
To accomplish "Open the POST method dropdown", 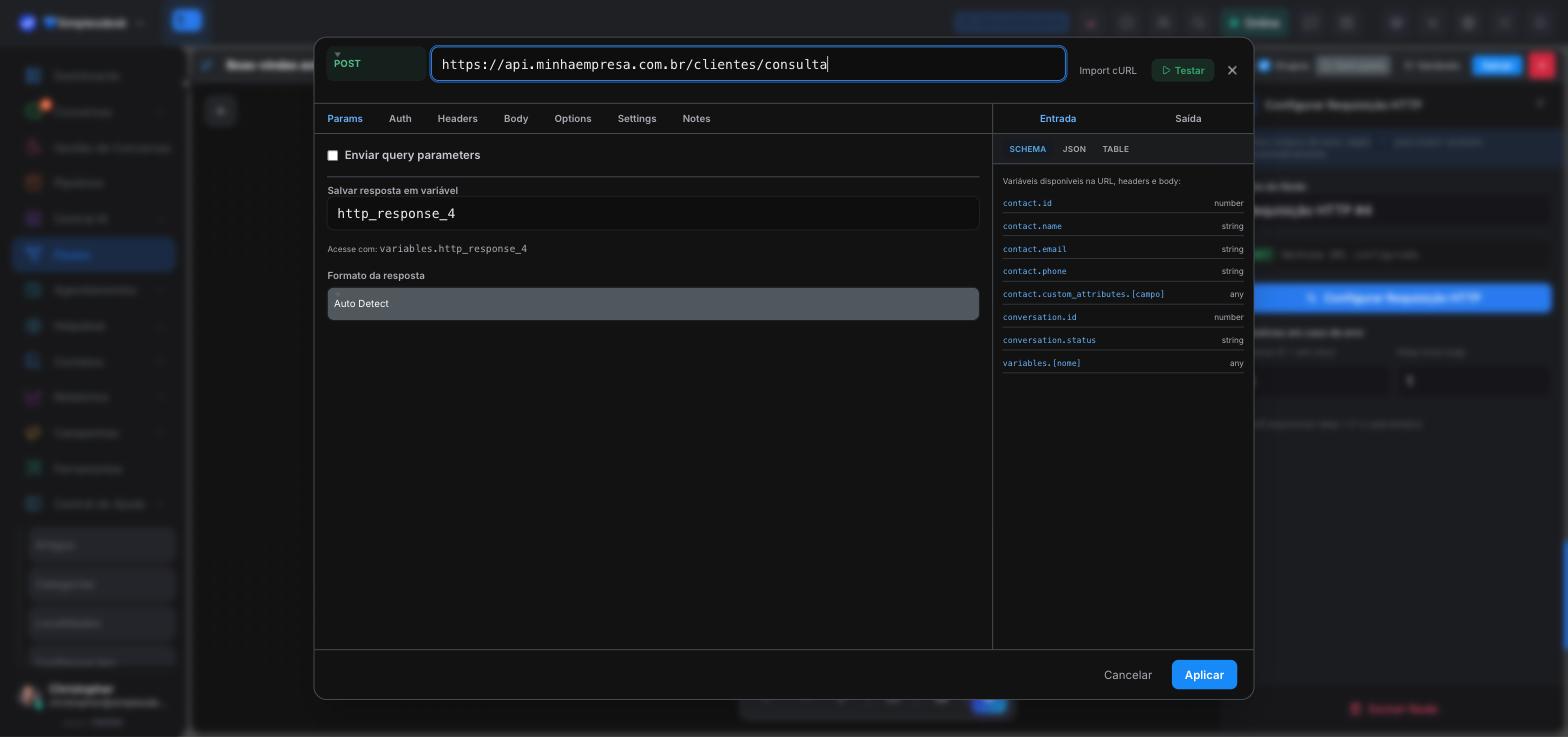I will [376, 64].
